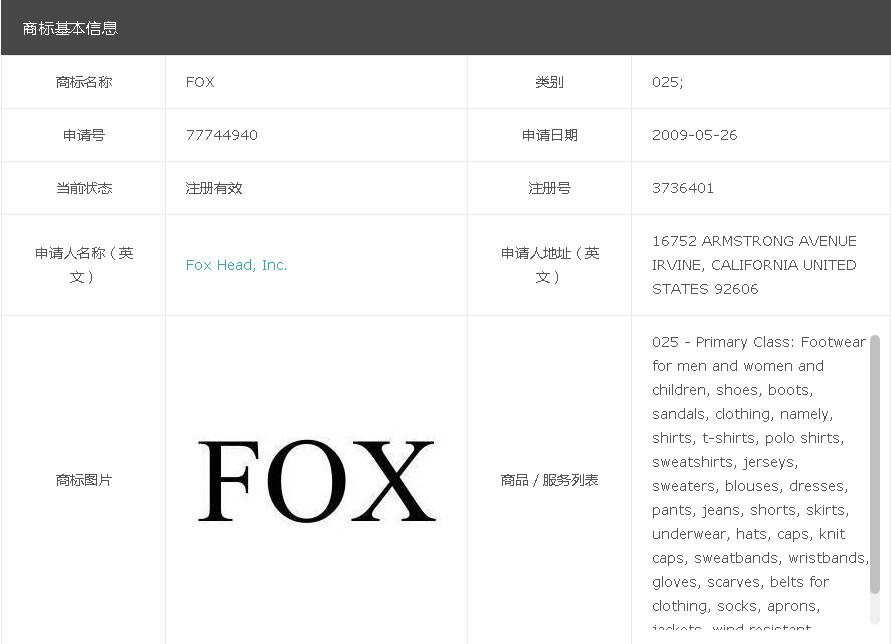Viewport: 891px width, 644px height.
Task: Click the 申请人地址（英文） label
Action: 549,265
